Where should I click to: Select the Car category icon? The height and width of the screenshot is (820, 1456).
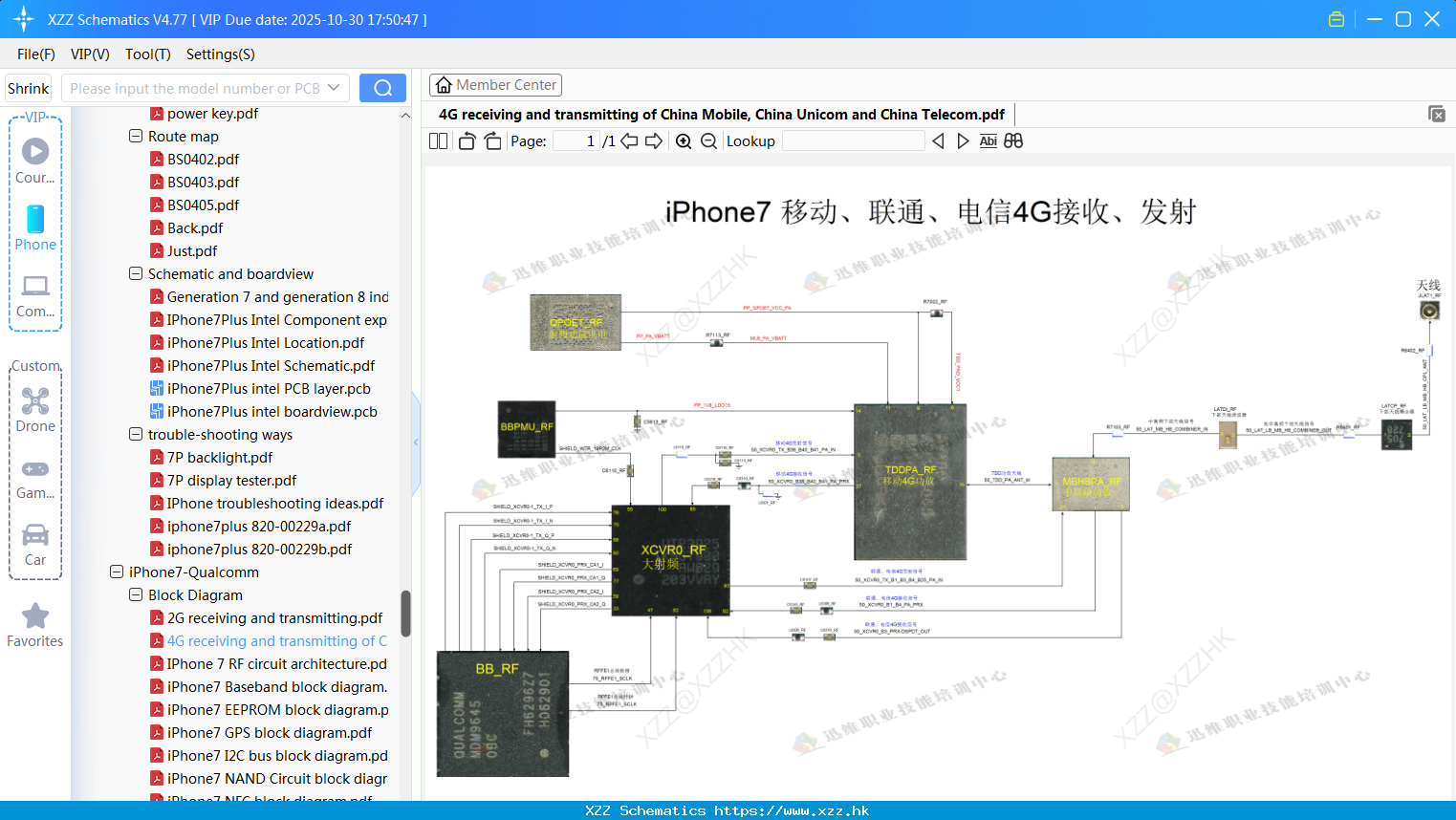35,545
